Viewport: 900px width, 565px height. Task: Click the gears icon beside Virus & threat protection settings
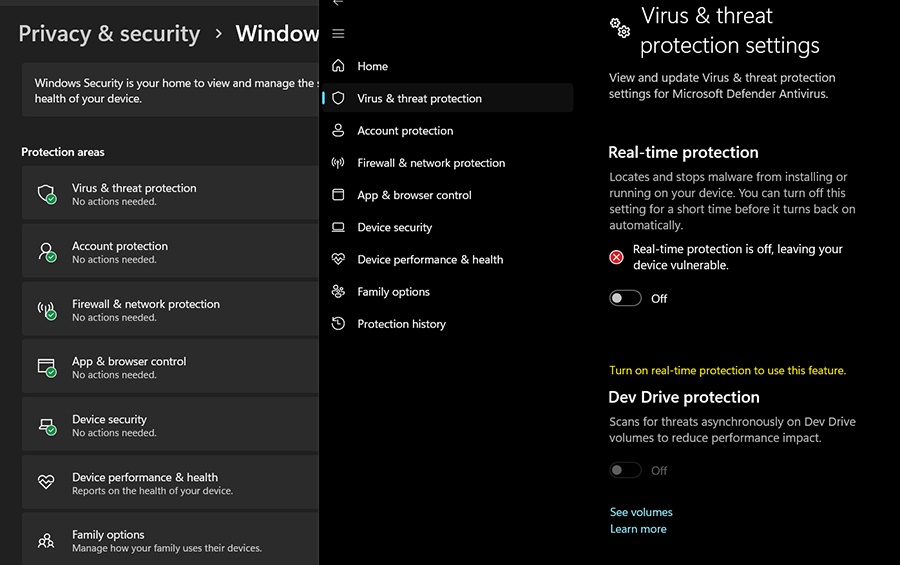620,28
